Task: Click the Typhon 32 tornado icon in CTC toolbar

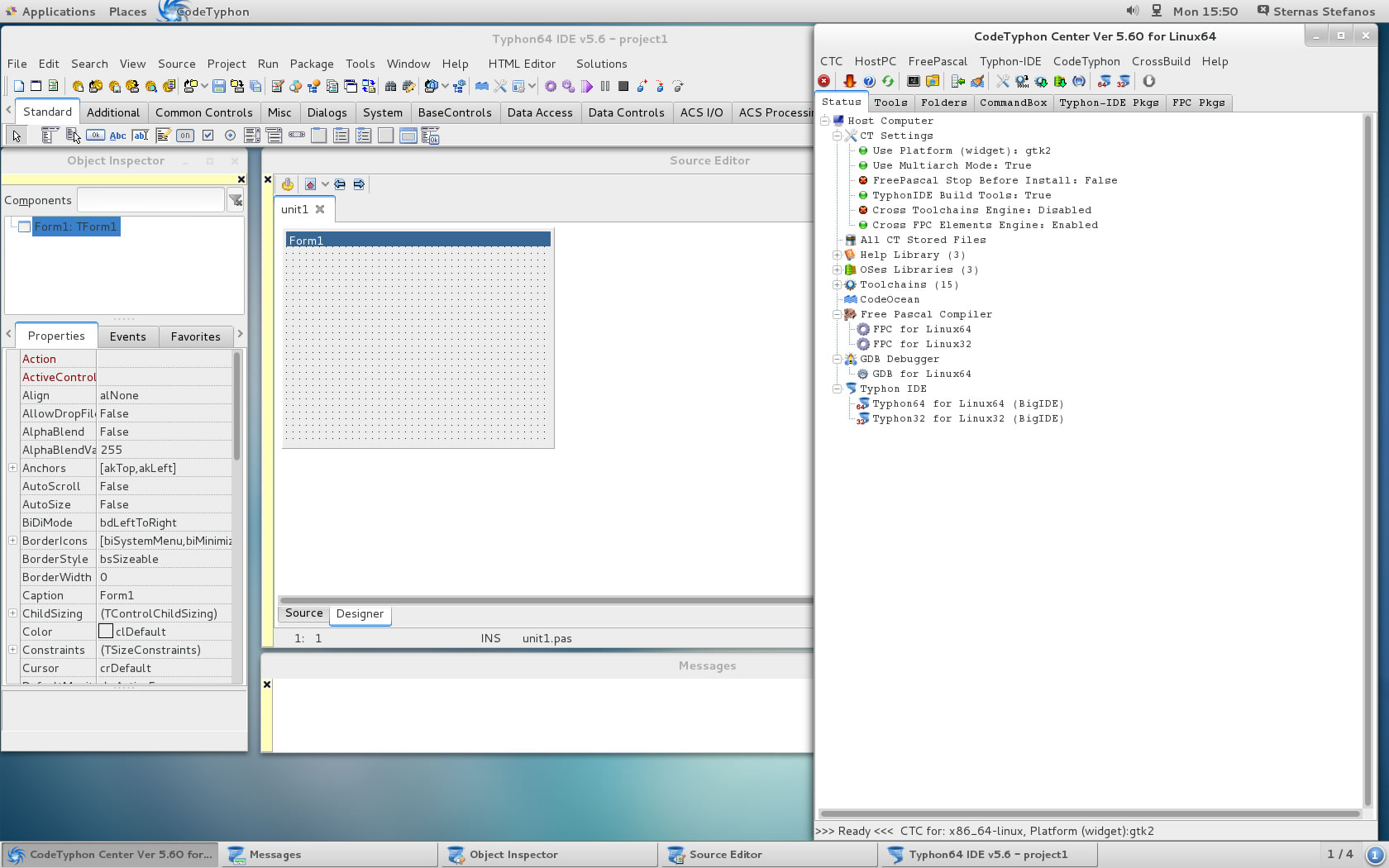Action: click(x=1123, y=81)
